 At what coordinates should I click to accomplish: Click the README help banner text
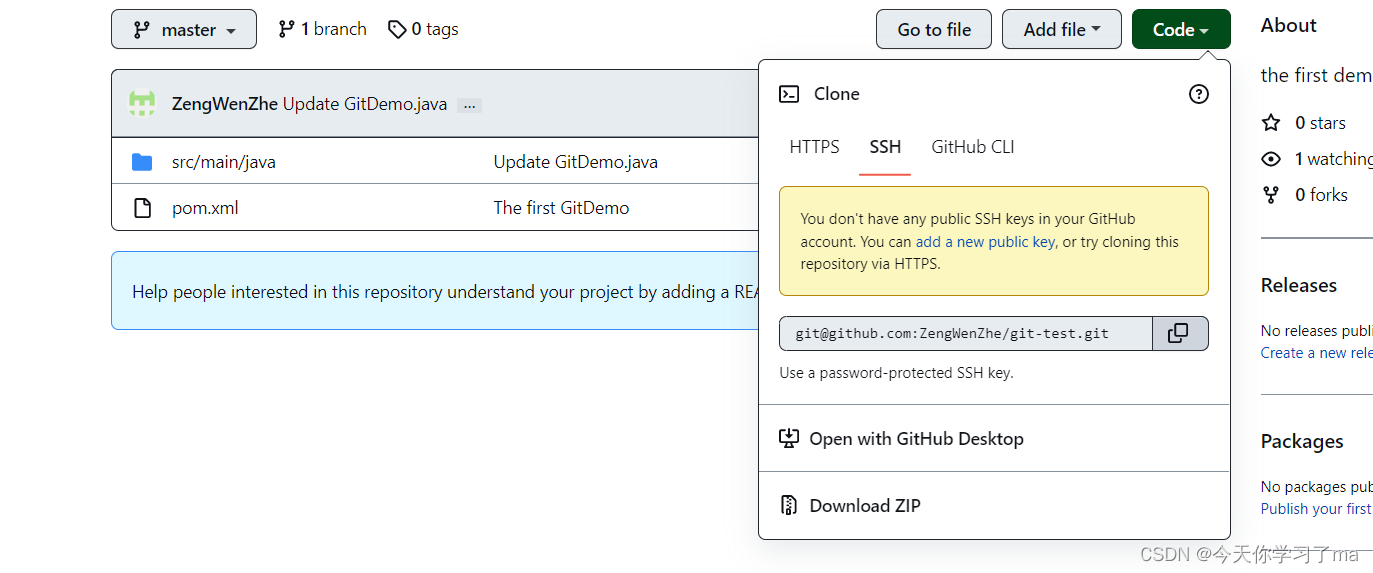[x=445, y=292]
